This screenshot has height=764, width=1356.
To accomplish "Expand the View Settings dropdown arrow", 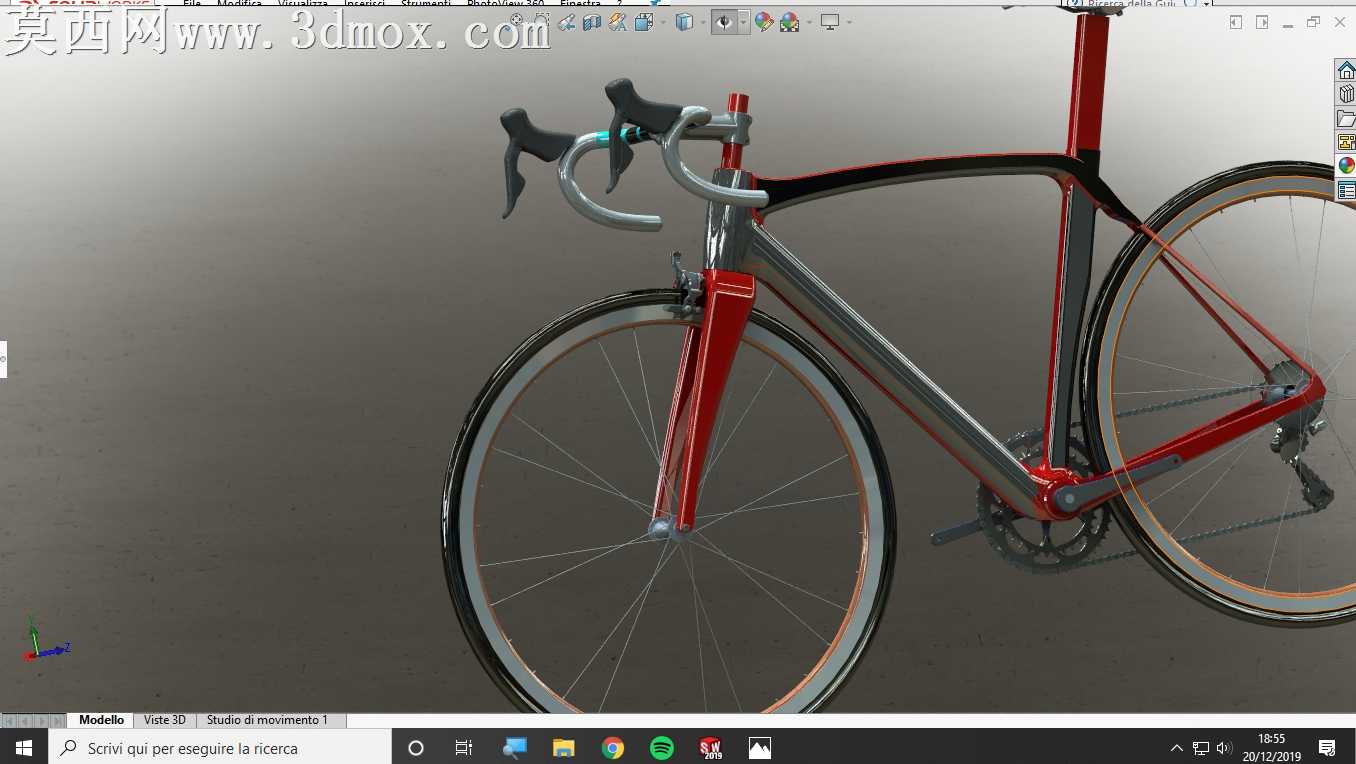I will coord(849,22).
